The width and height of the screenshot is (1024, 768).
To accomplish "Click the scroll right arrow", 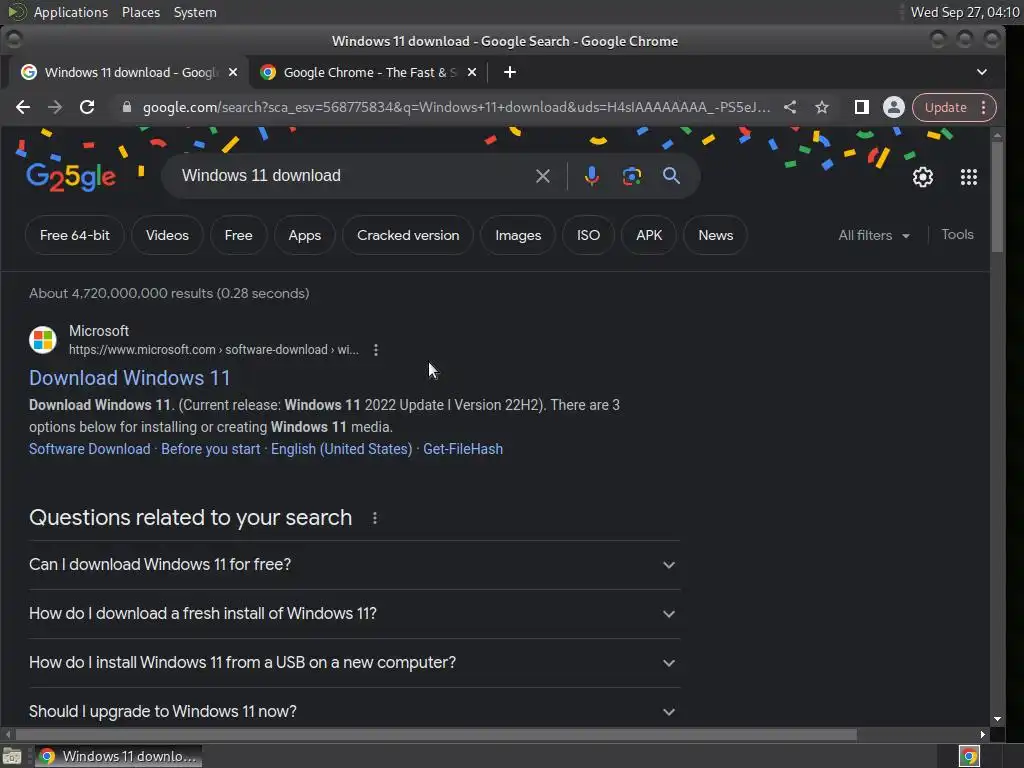I will [x=982, y=735].
